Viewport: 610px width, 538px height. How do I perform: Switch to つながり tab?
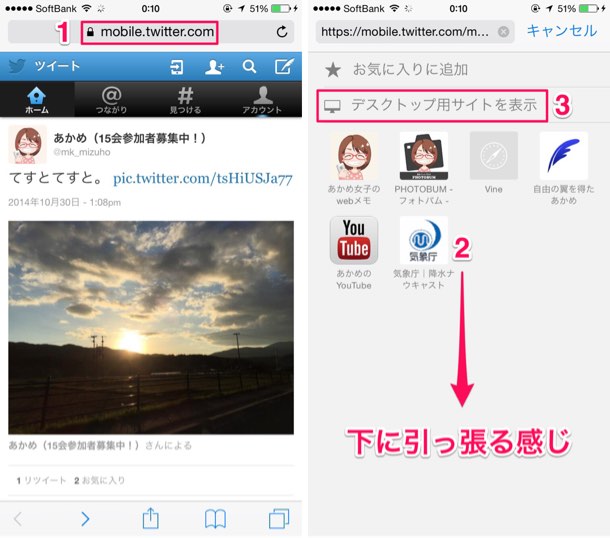pos(112,100)
